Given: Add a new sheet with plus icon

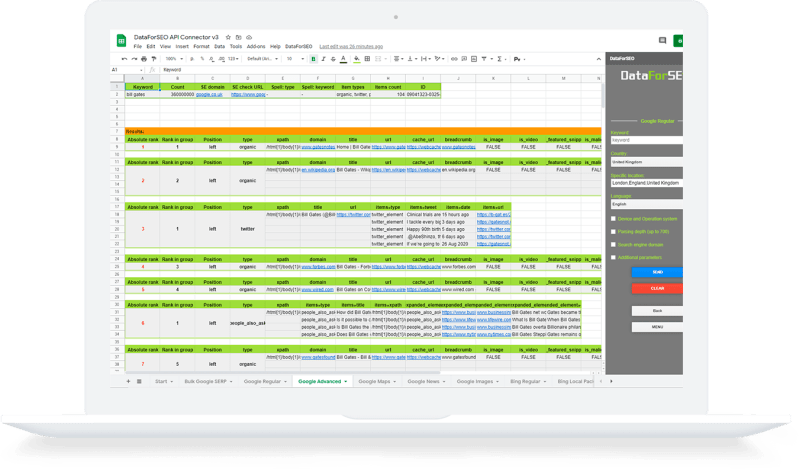Looking at the screenshot, I should pyautogui.click(x=128, y=381).
